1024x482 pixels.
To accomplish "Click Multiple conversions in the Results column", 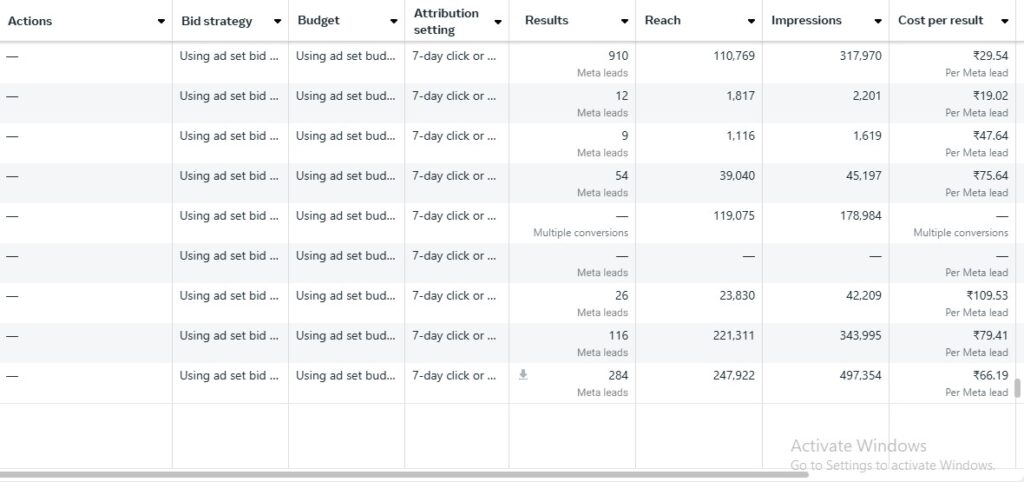I will click(580, 233).
